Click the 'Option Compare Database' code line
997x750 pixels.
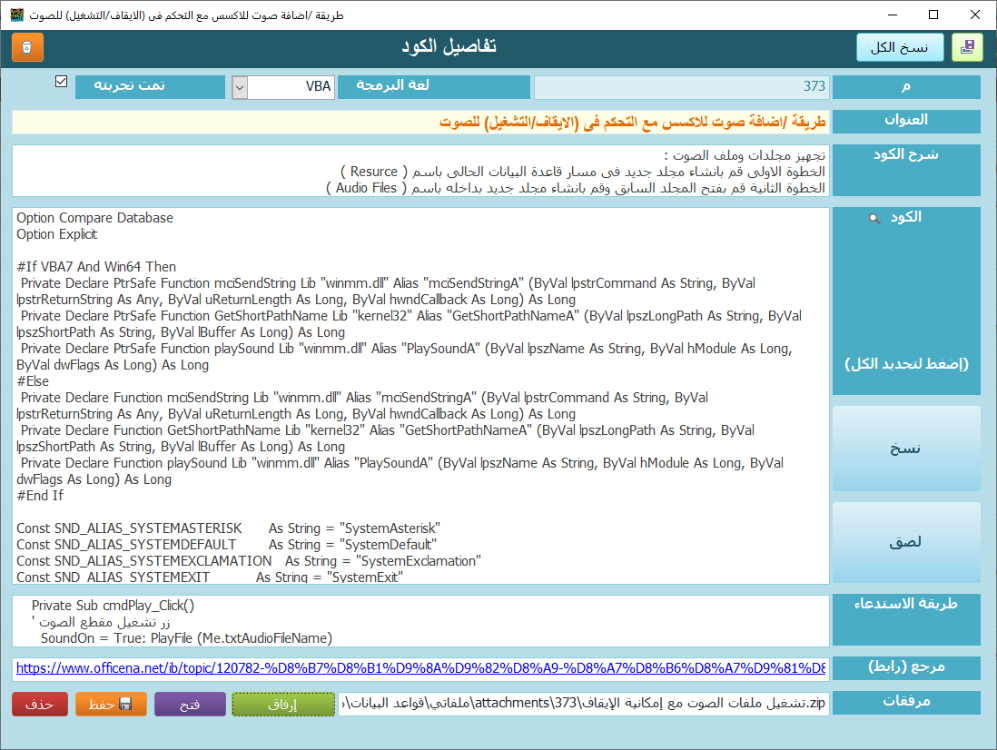[95, 218]
